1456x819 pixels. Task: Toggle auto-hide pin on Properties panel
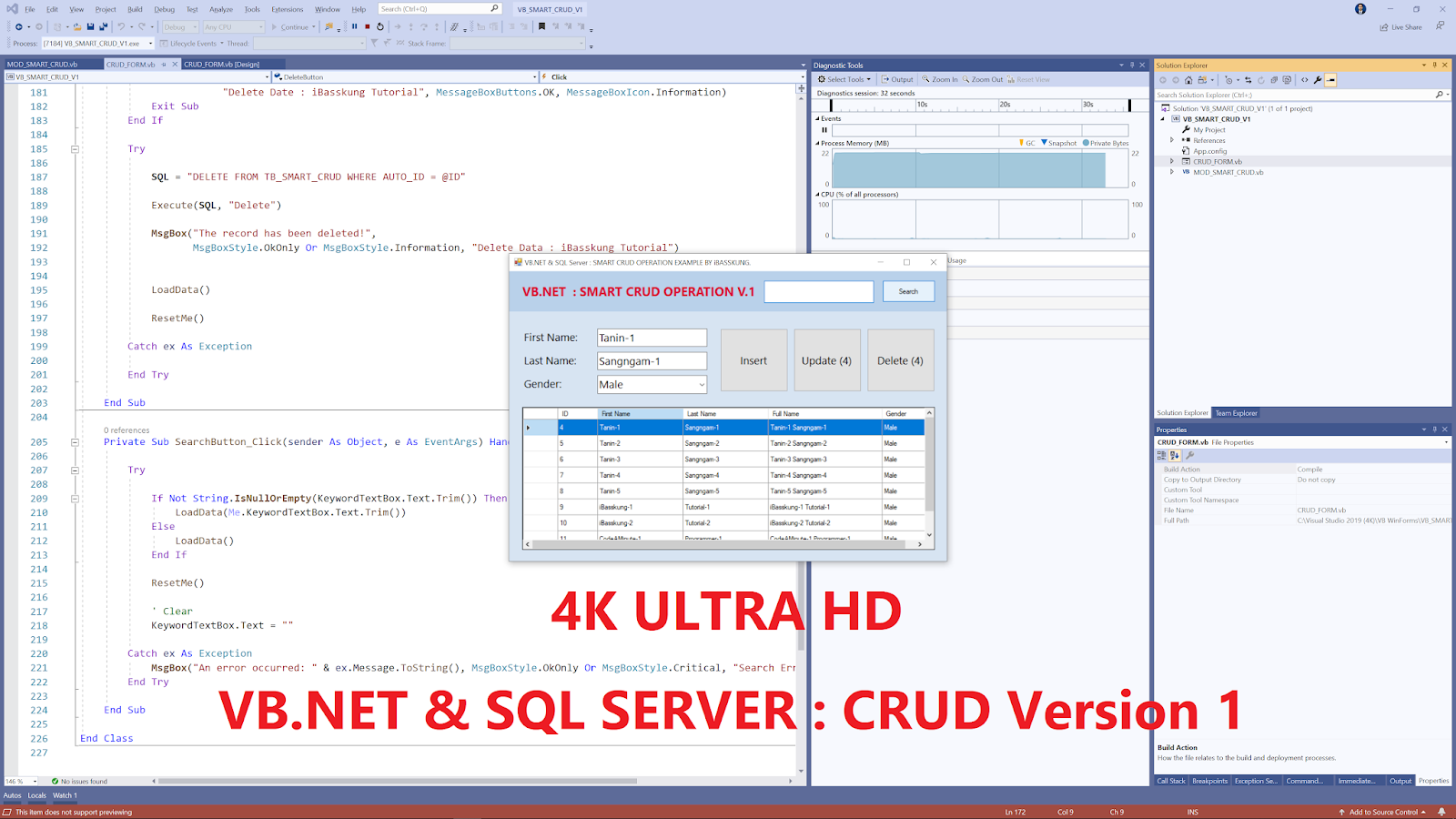(x=1435, y=430)
